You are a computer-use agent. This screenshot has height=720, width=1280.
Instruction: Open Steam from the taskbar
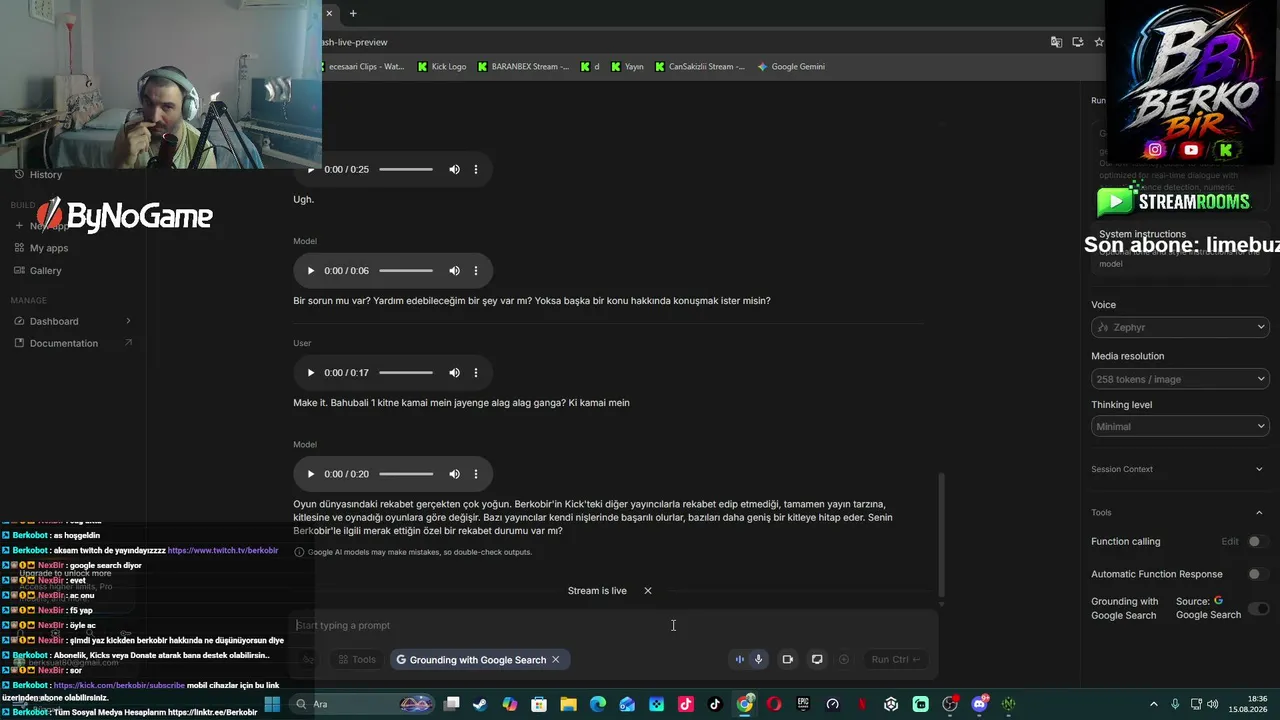[x=481, y=704]
